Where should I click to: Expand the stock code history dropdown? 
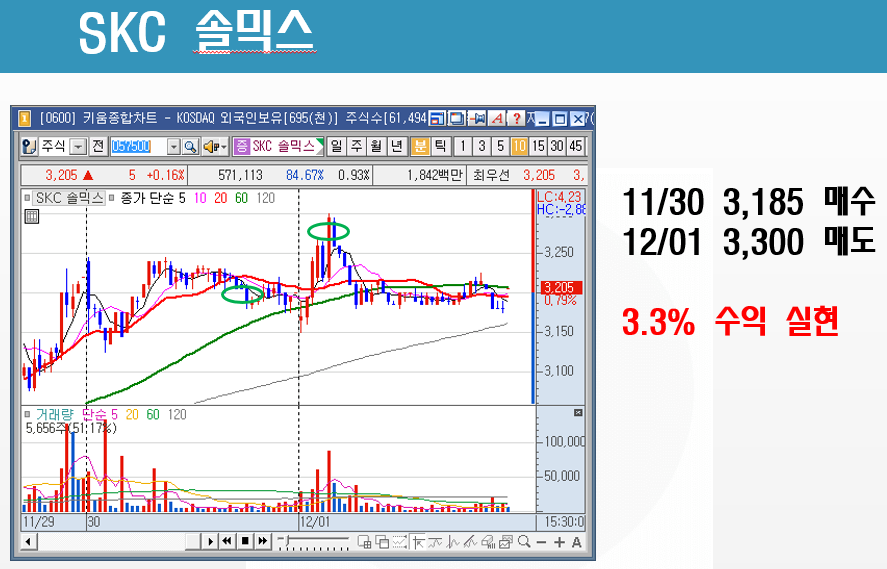click(174, 147)
